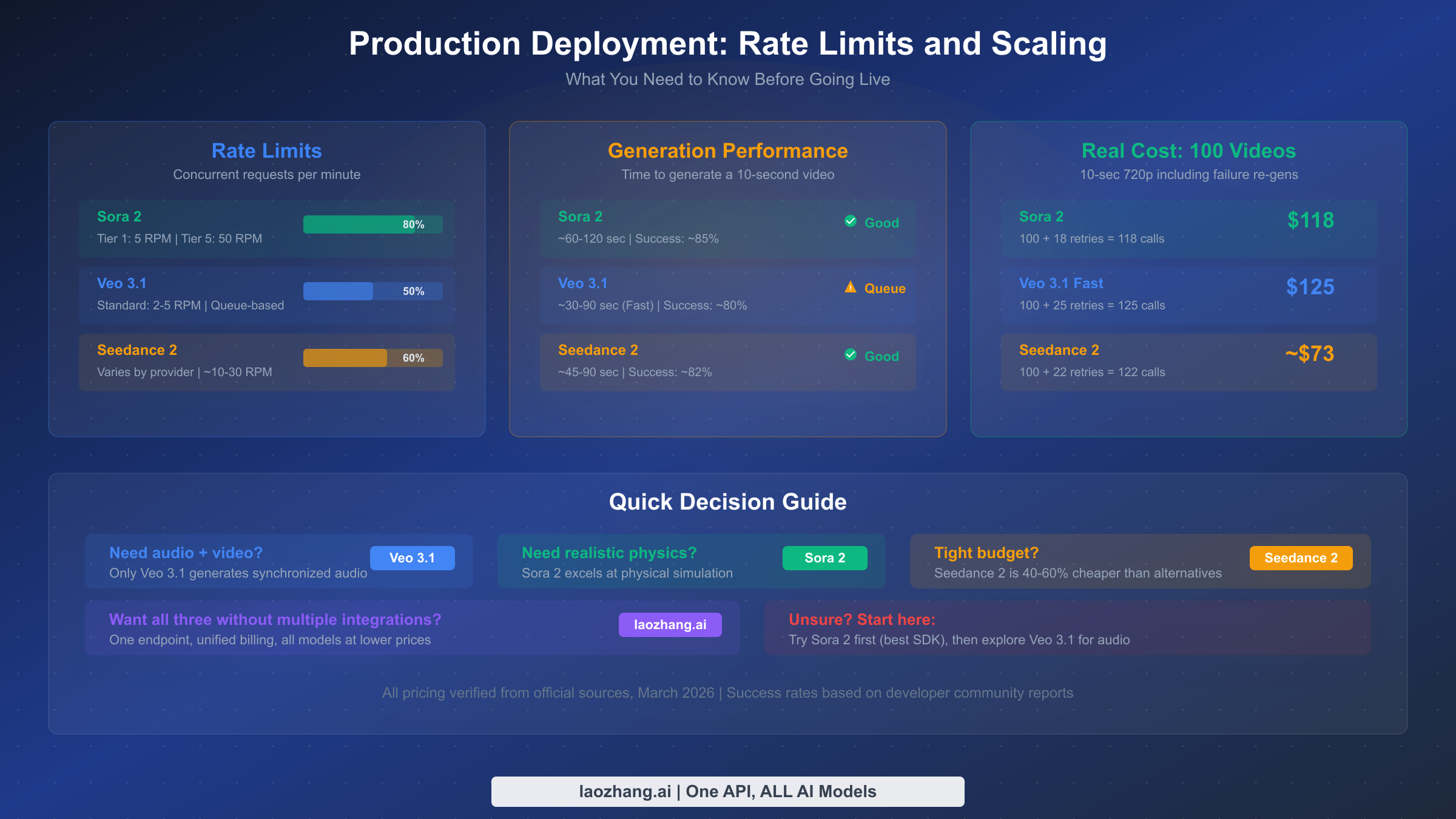Click the Quick Decision Guide title
The width and height of the screenshot is (1456, 819).
pos(727,502)
